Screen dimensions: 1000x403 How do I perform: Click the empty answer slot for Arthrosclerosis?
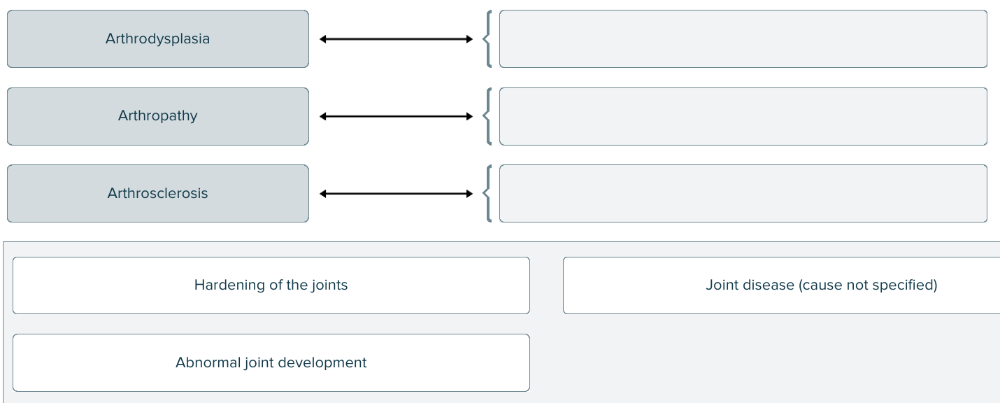[x=742, y=193]
